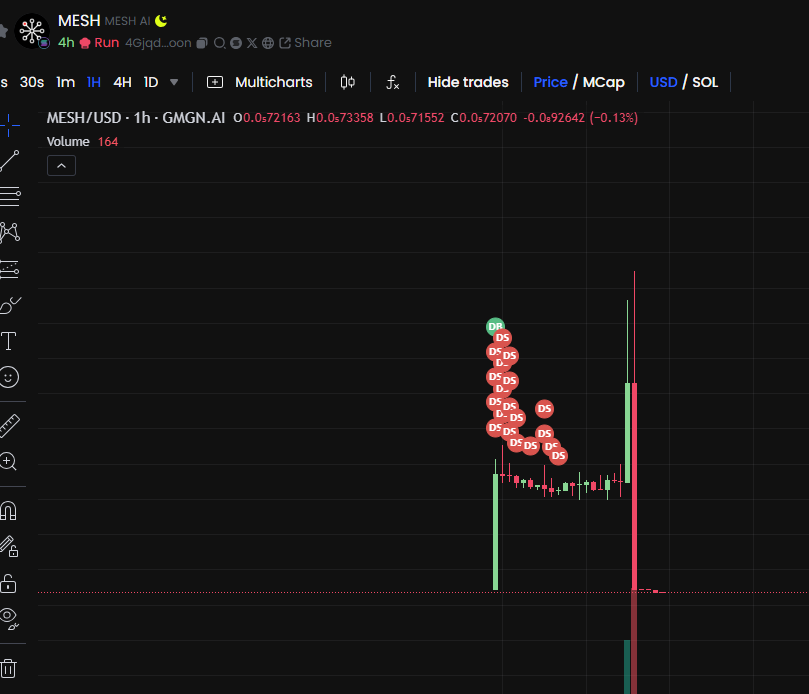Click the MESH AI name text
809x694 pixels.
(x=127, y=21)
